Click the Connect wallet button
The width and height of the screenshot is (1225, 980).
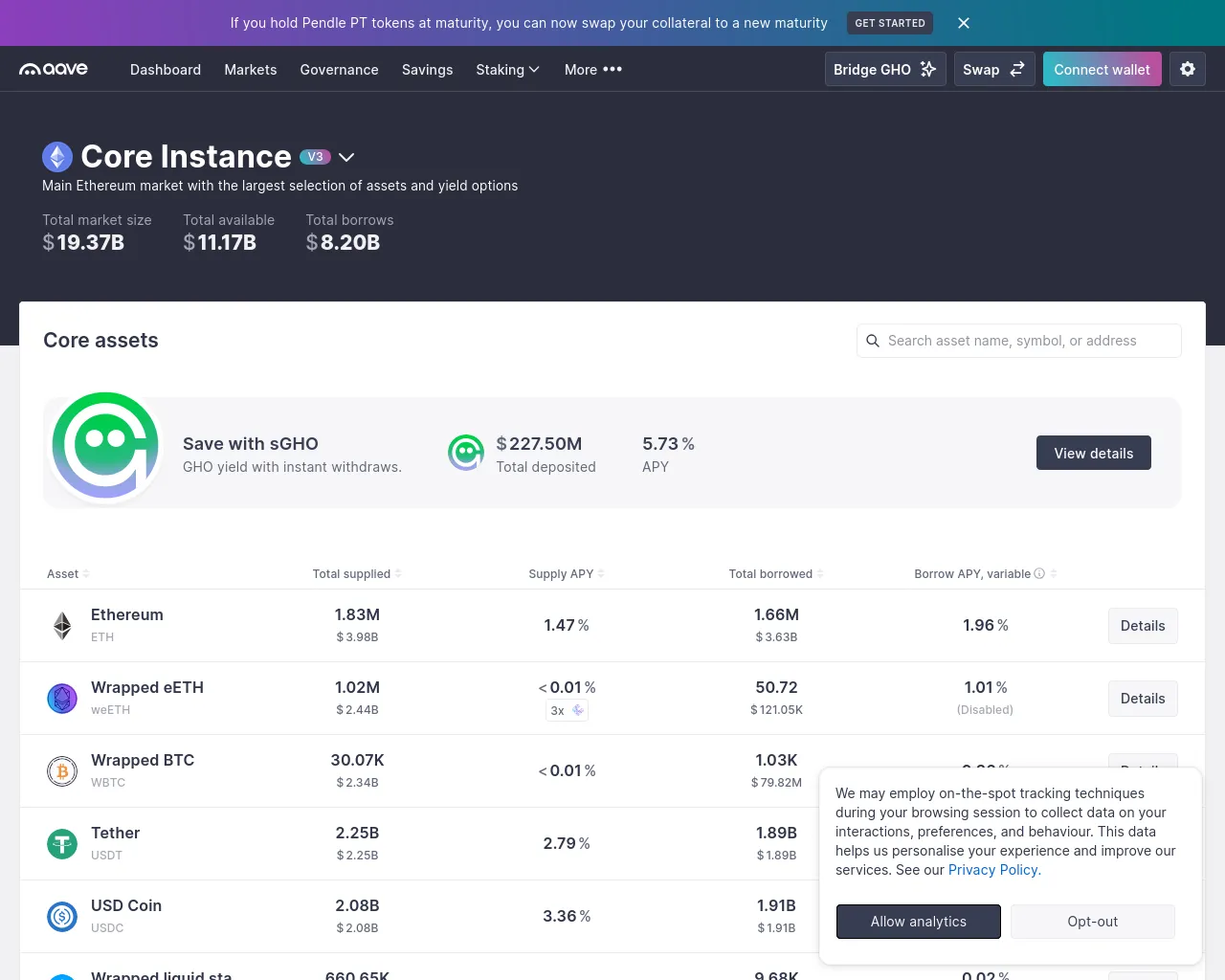[1102, 69]
